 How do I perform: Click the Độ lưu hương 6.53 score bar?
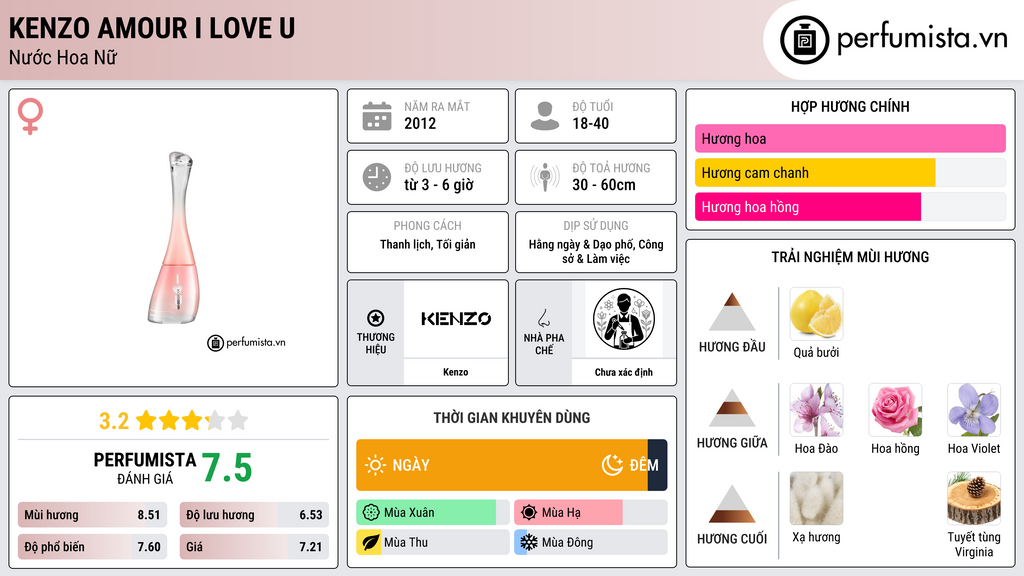pos(254,515)
